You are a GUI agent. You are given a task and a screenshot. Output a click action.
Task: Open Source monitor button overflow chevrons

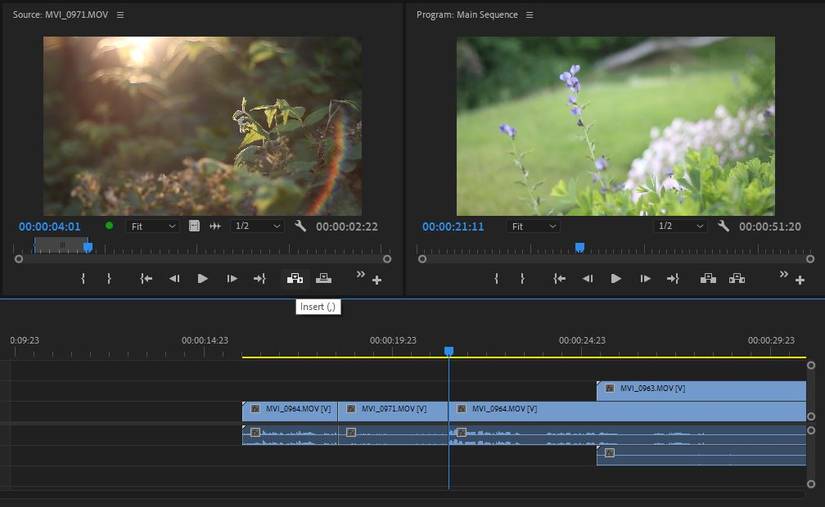pyautogui.click(x=360, y=274)
